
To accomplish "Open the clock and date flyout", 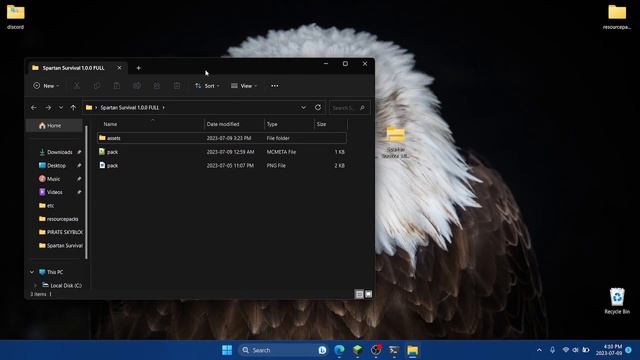I will 609,350.
